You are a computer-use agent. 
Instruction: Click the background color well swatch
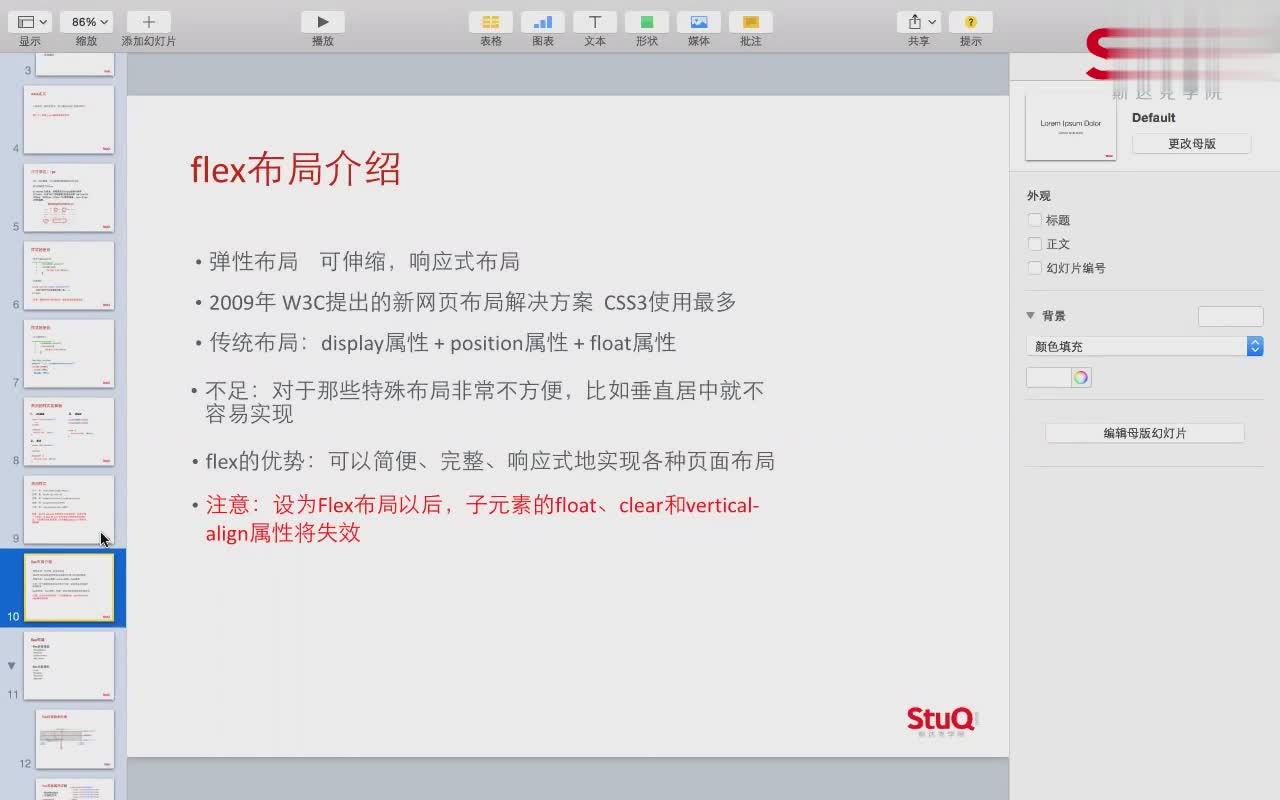[x=1048, y=377]
